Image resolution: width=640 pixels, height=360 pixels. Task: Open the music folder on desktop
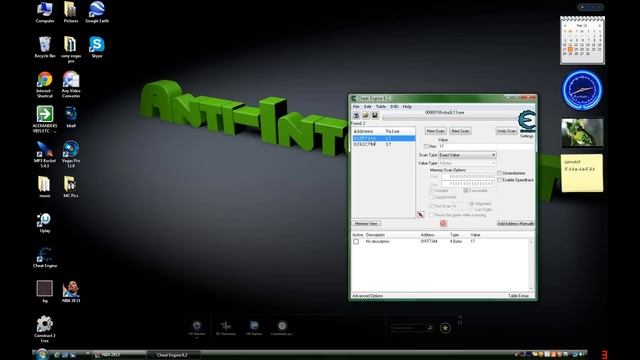pos(45,187)
